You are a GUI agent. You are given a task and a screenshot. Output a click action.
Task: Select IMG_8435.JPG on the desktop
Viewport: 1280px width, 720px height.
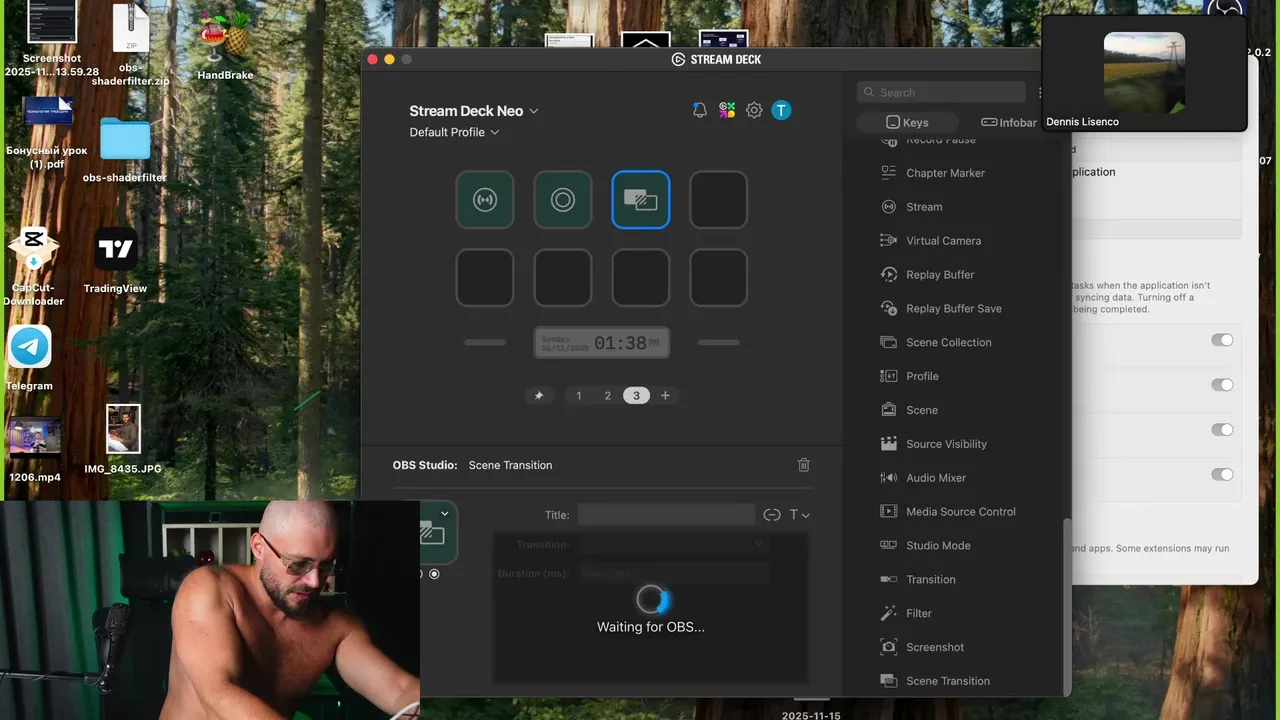(123, 440)
